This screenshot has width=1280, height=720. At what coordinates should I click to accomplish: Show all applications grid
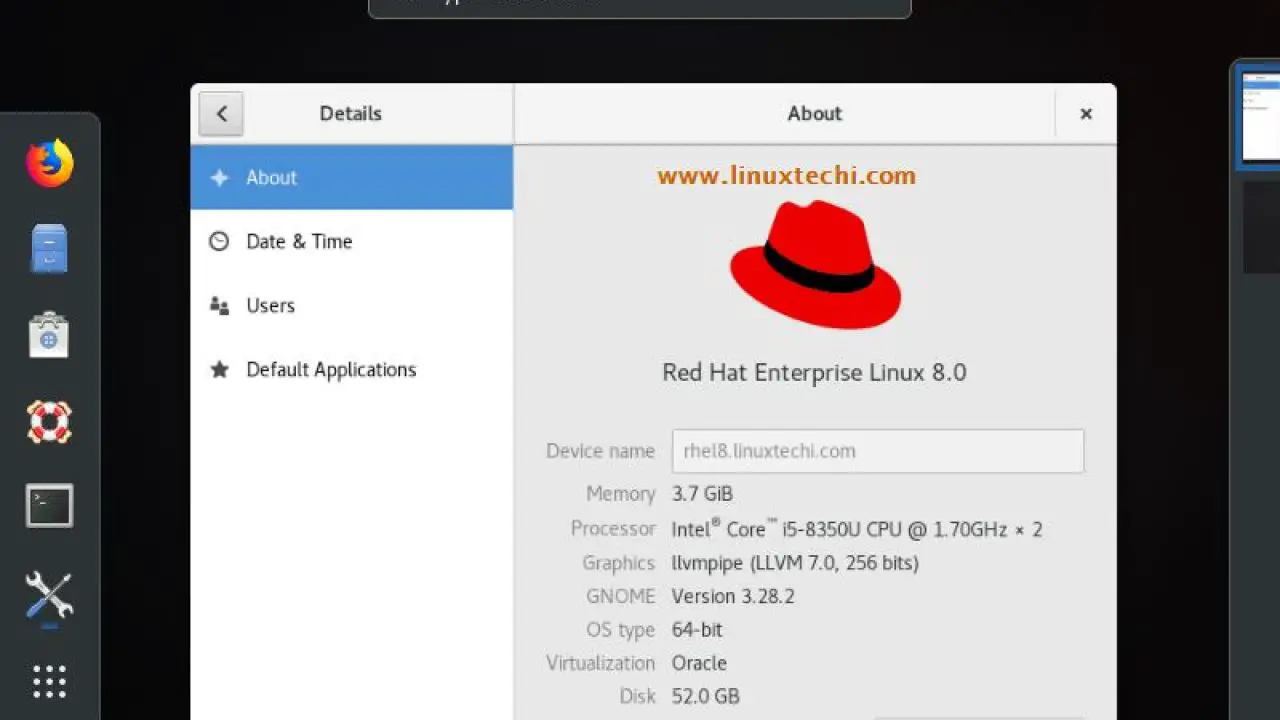[x=49, y=681]
